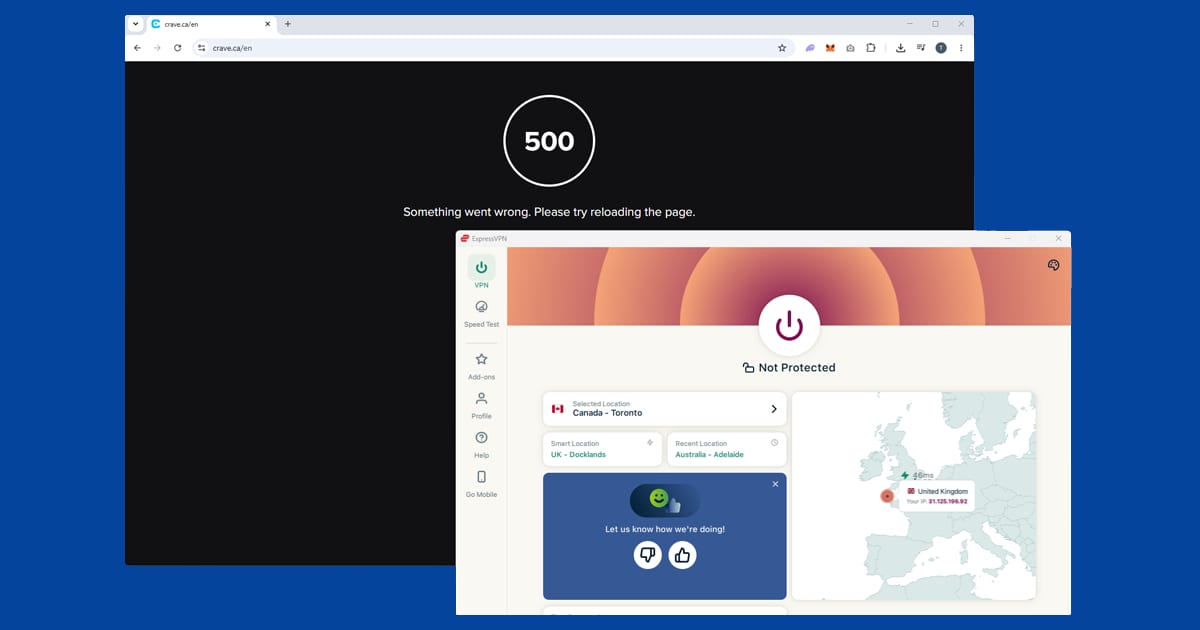
Task: Open the theme palette icon in ExpressVPN
Action: coord(1053,265)
